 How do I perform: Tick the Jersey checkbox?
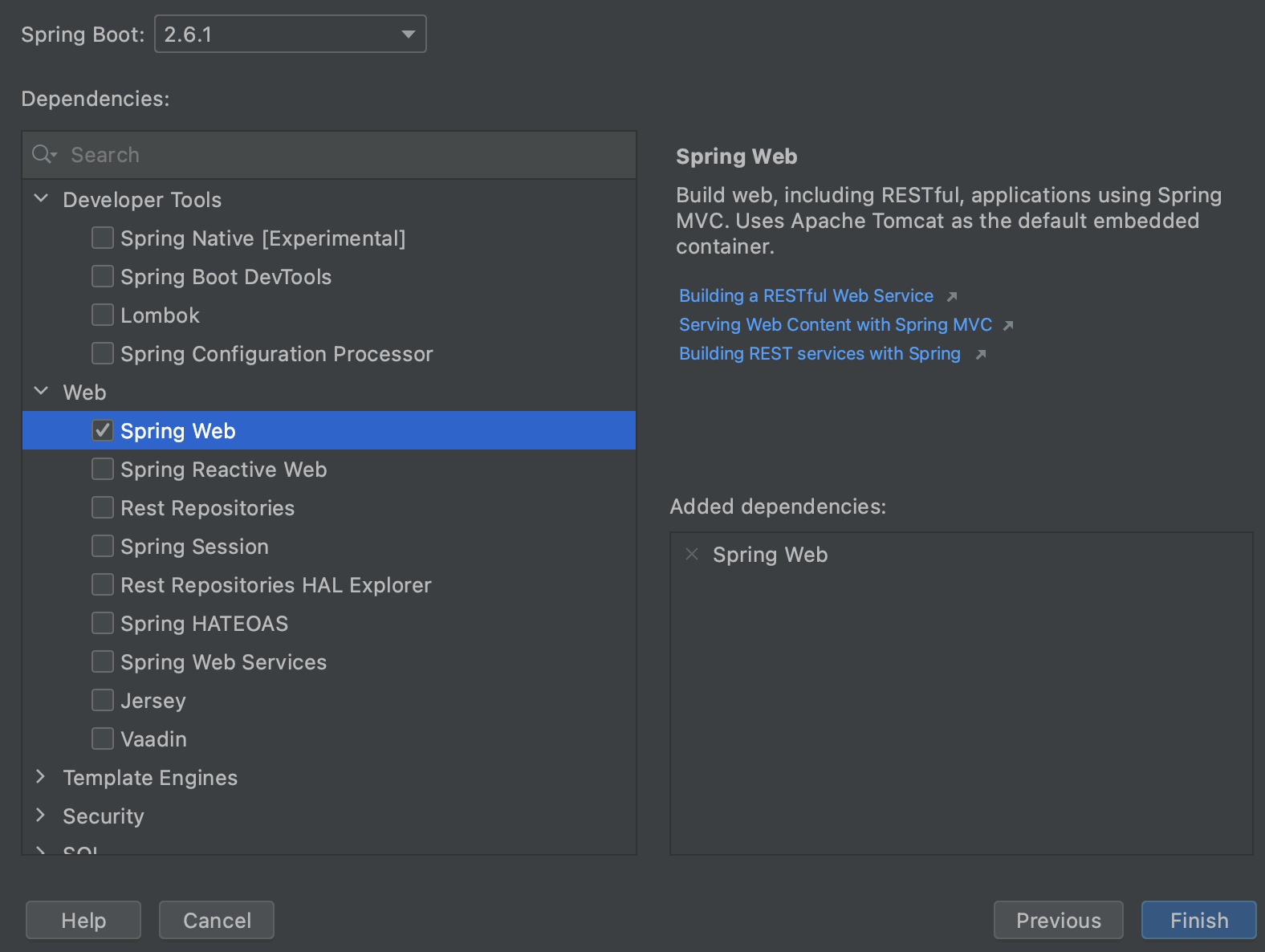(103, 700)
